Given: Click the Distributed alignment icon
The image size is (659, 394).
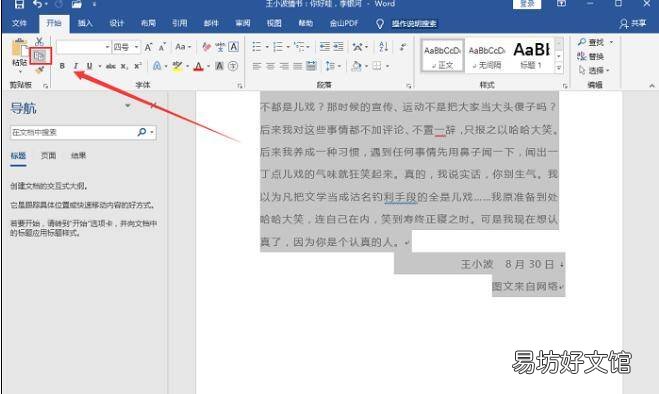Looking at the screenshot, I should pos(311,66).
